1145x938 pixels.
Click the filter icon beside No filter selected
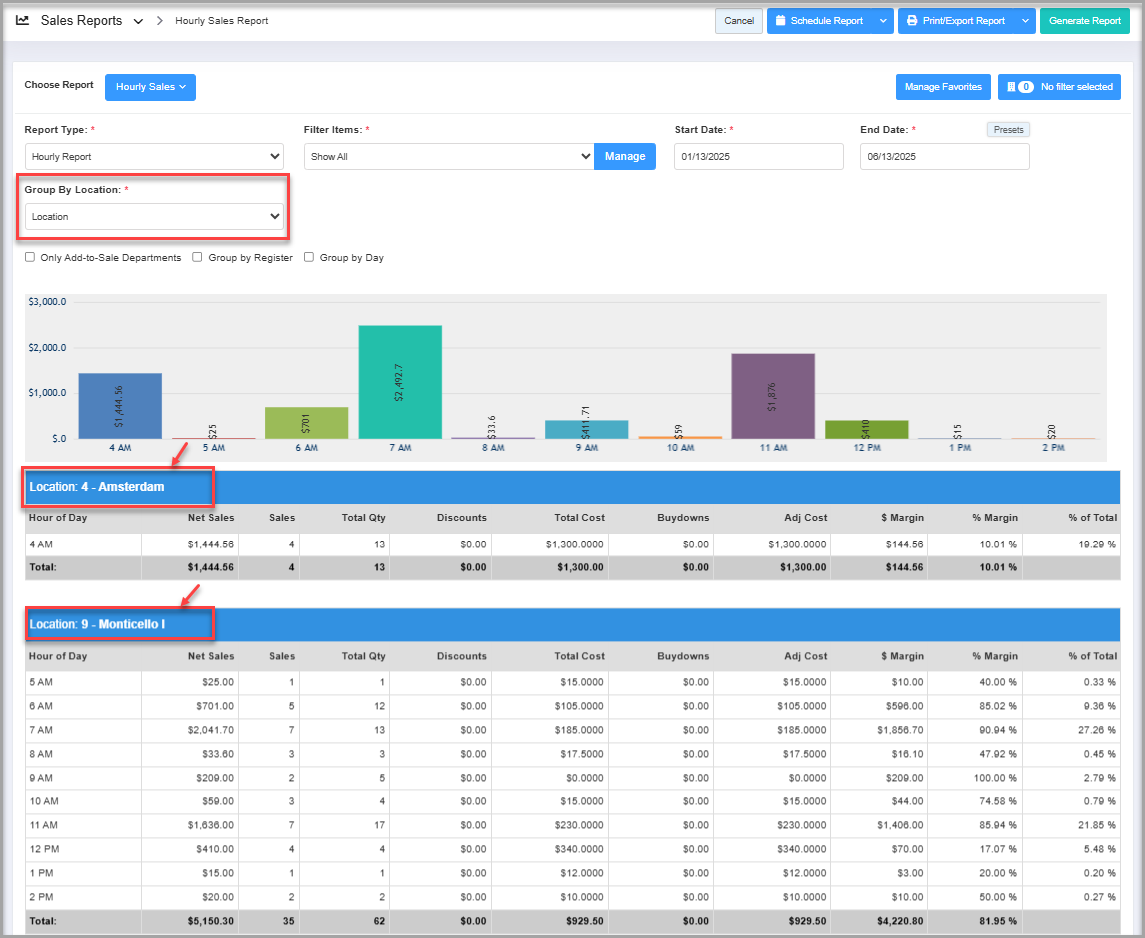(x=1011, y=87)
